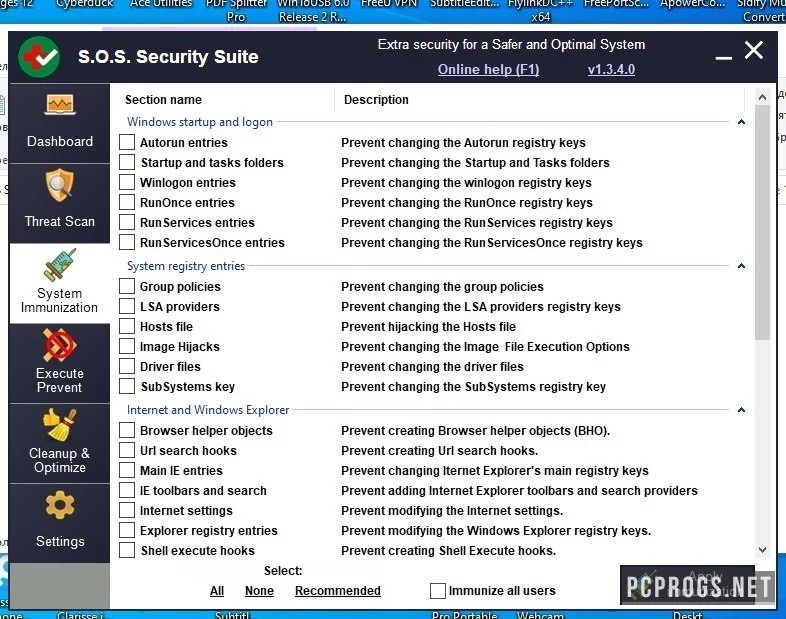Click the S.O.S. Security Suite logo
Viewport: 786px width, 619px height.
(x=39, y=57)
